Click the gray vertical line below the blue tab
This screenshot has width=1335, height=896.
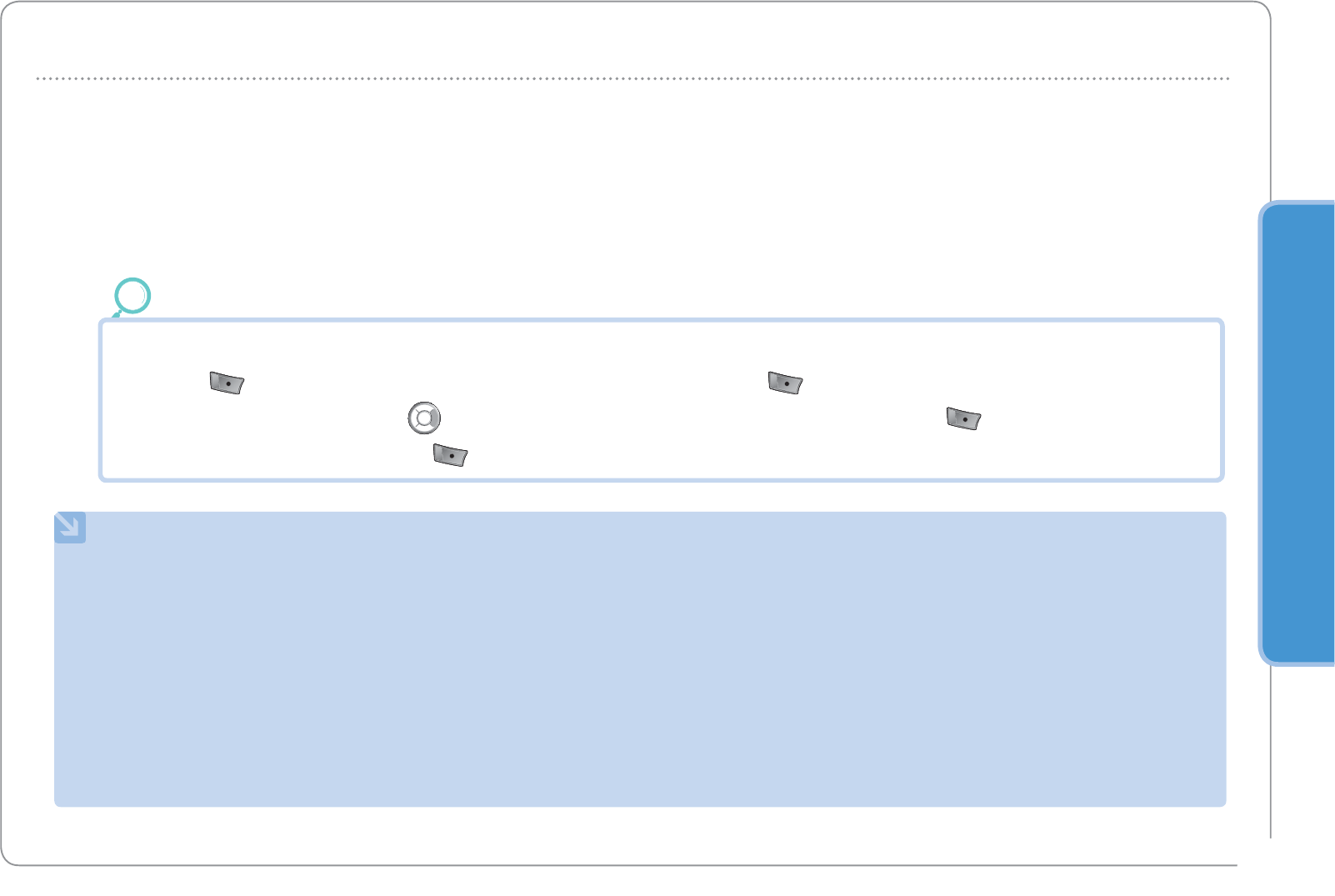pyautogui.click(x=1271, y=750)
